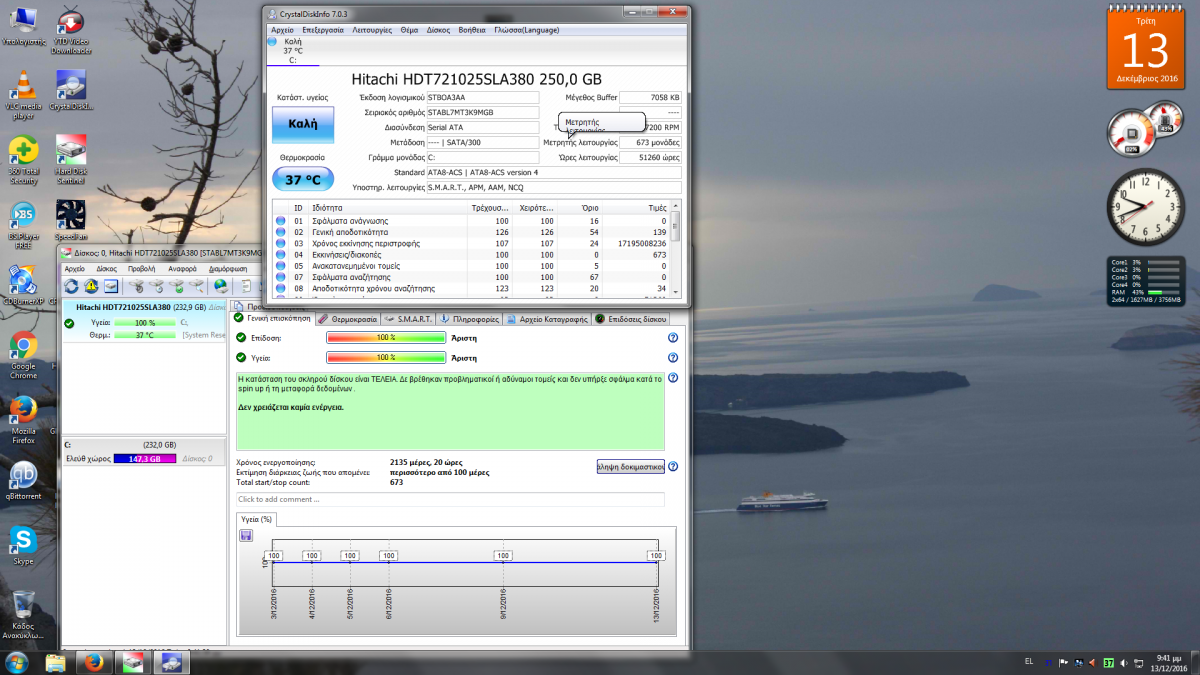
Task: Click the repeat test button (λήψη δοκιμαστικού)
Action: (631, 466)
